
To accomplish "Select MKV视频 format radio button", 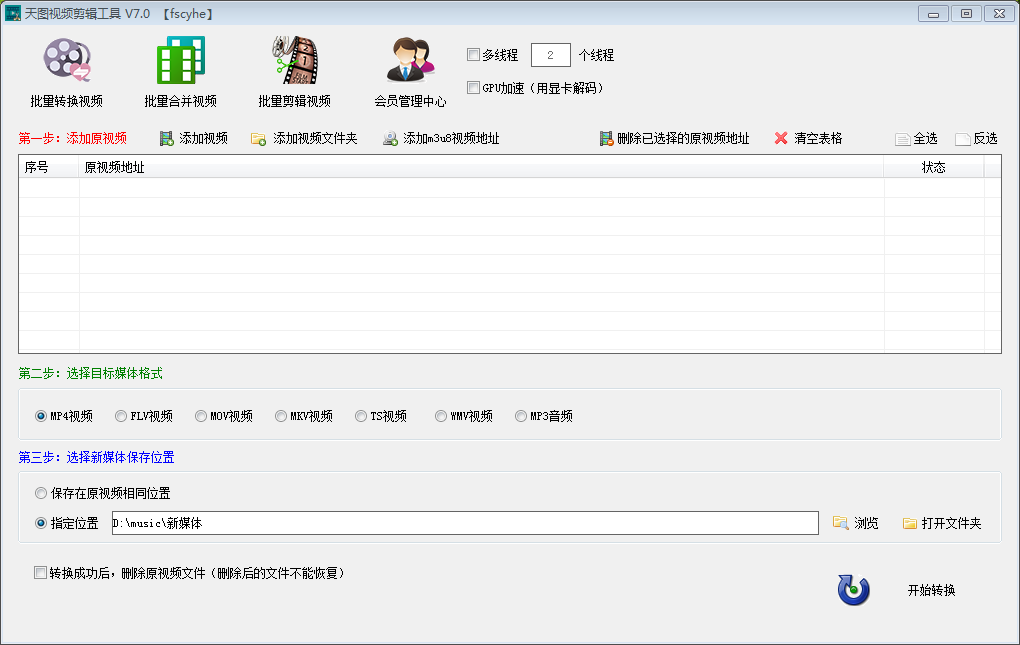I will point(281,416).
